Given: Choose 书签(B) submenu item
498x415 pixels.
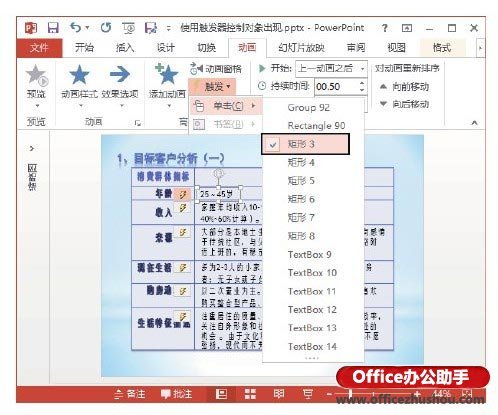Looking at the screenshot, I should pyautogui.click(x=226, y=124).
